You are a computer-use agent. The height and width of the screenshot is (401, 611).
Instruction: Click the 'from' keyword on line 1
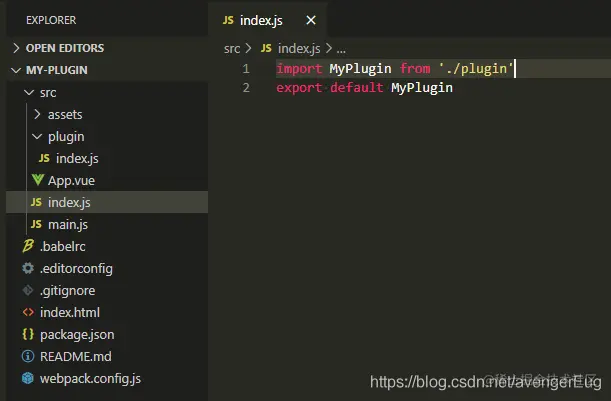[x=415, y=69]
